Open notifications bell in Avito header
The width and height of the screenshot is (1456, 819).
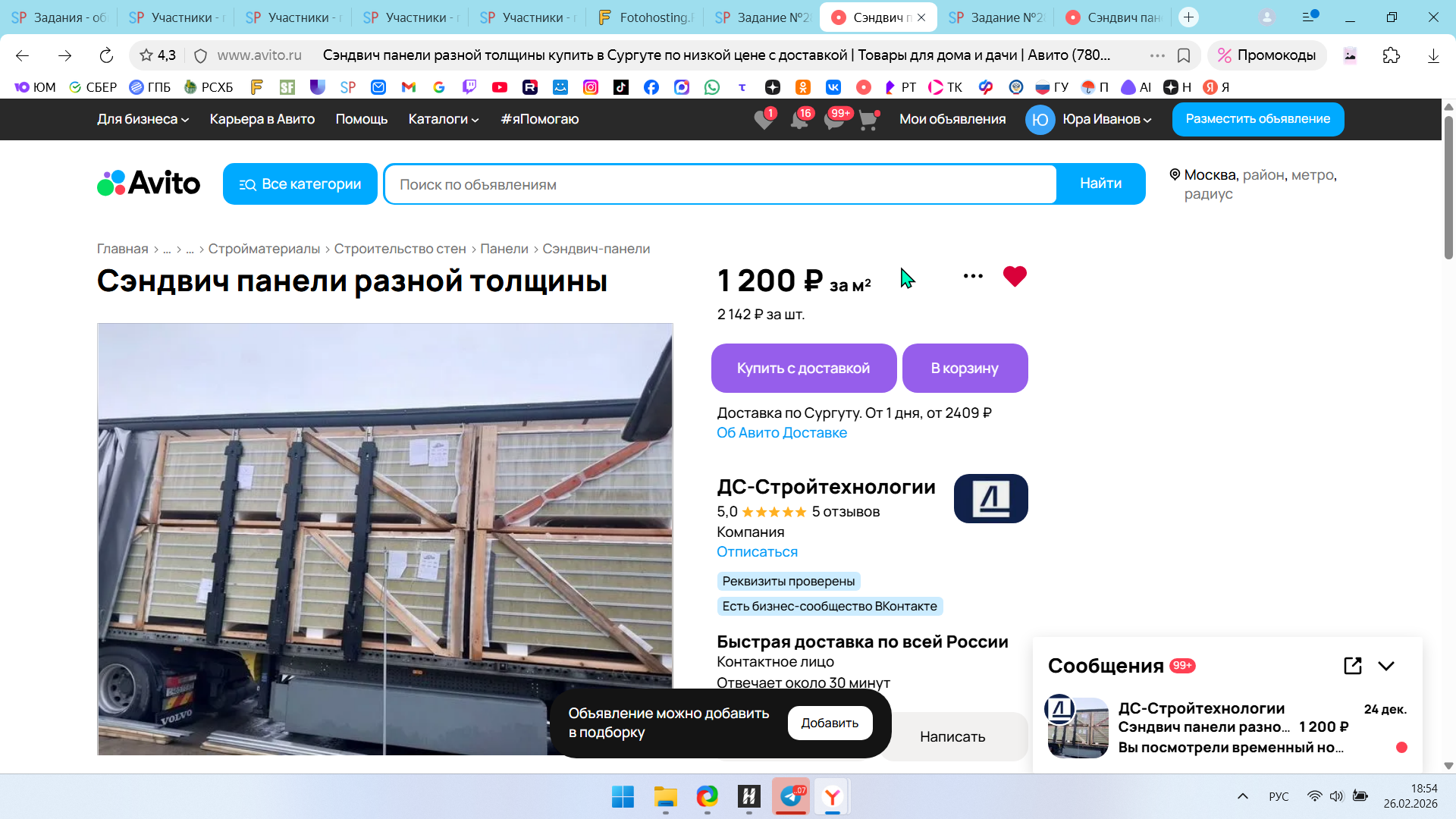799,120
